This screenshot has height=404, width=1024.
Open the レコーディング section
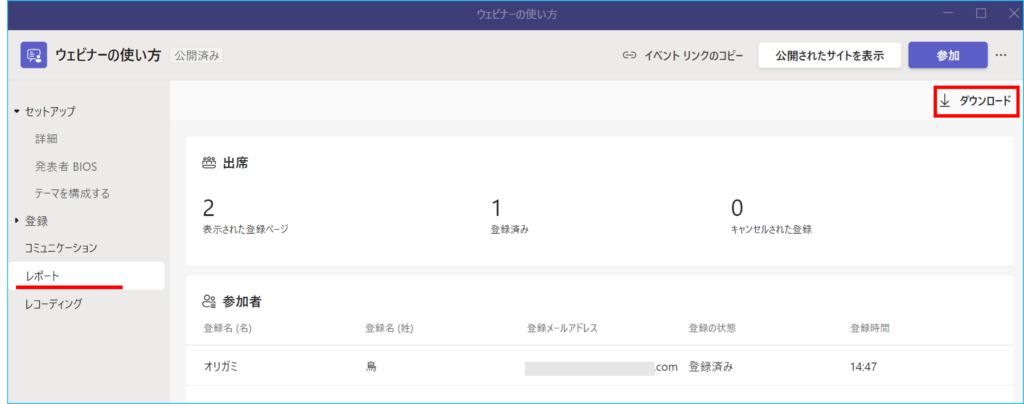click(x=54, y=303)
